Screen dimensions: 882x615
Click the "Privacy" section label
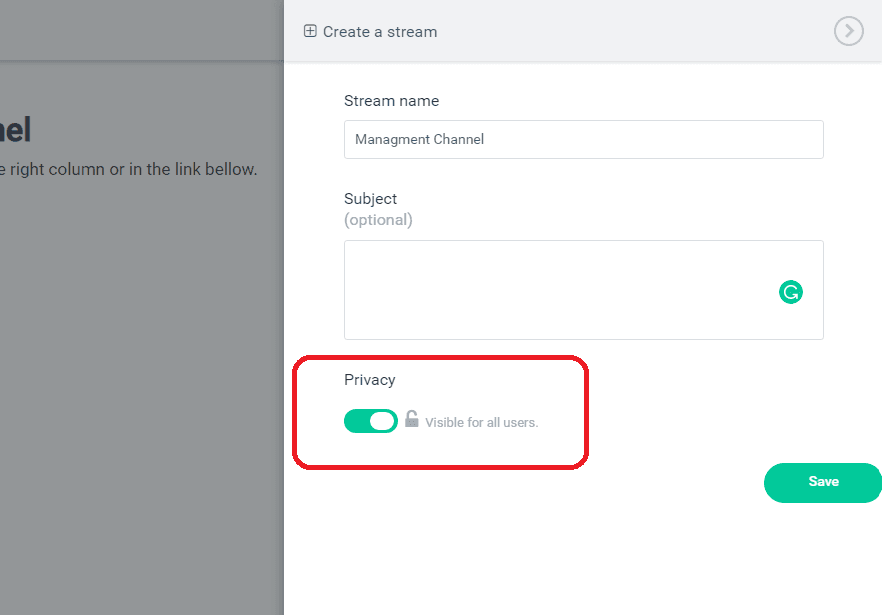pos(369,380)
